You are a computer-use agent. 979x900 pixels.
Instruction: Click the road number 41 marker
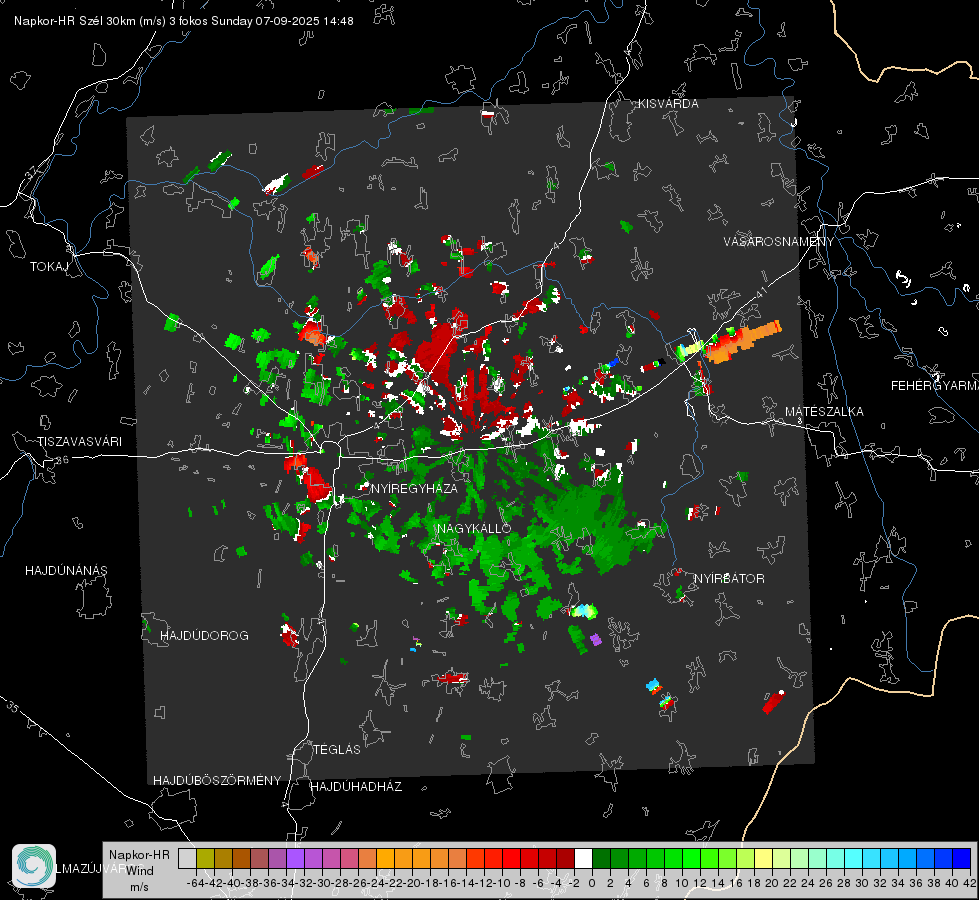(760, 293)
